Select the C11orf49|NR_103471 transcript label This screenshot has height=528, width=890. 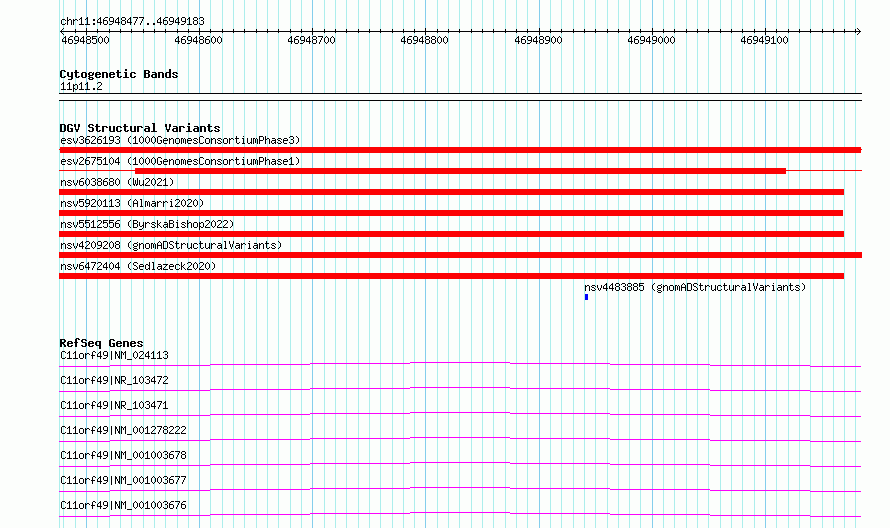pyautogui.click(x=114, y=405)
